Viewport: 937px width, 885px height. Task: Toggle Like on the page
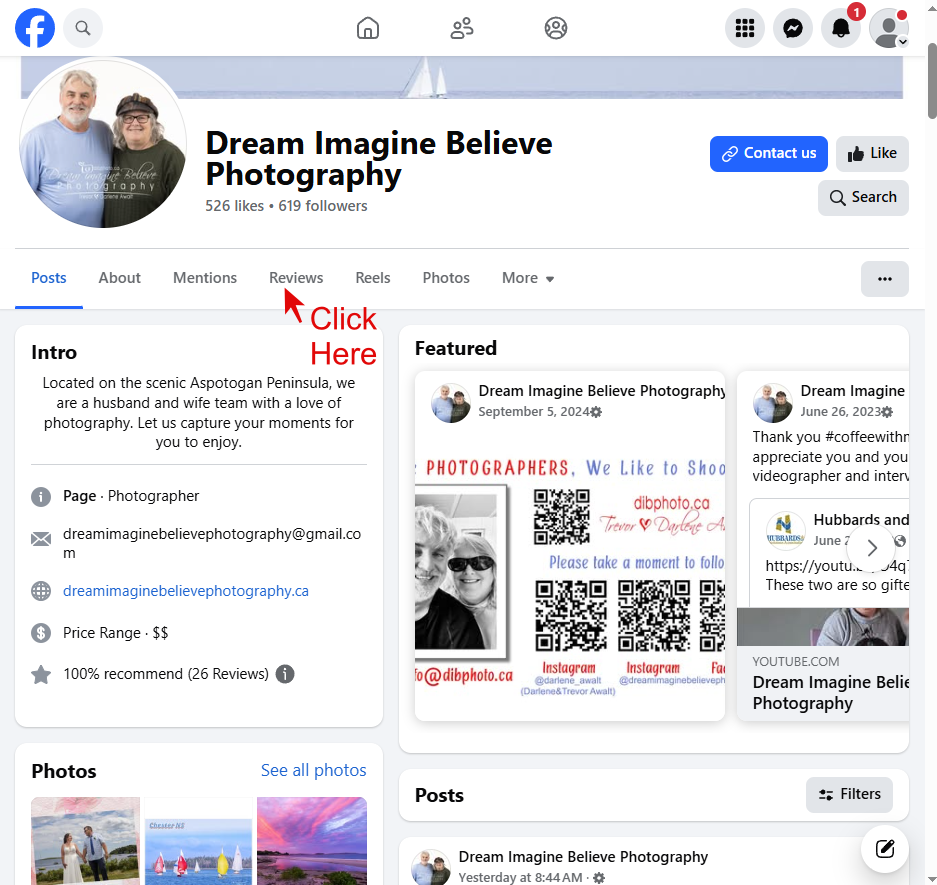872,154
